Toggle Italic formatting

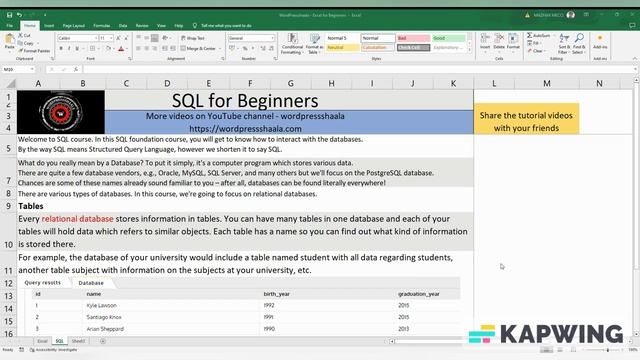coord(69,49)
